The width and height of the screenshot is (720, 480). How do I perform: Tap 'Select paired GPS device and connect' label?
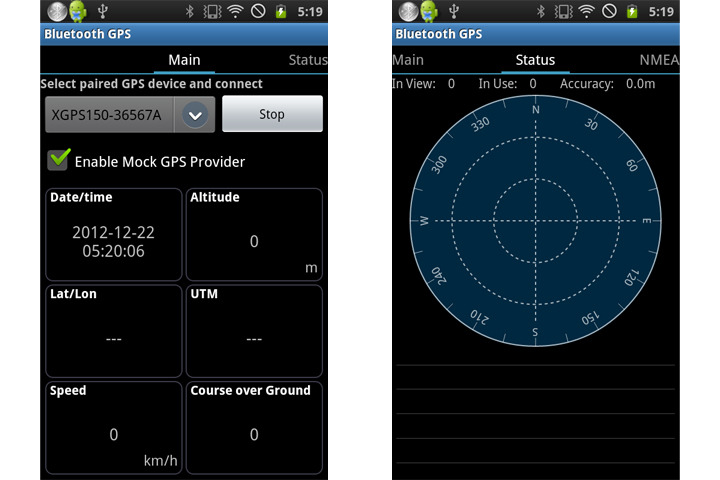tap(152, 84)
